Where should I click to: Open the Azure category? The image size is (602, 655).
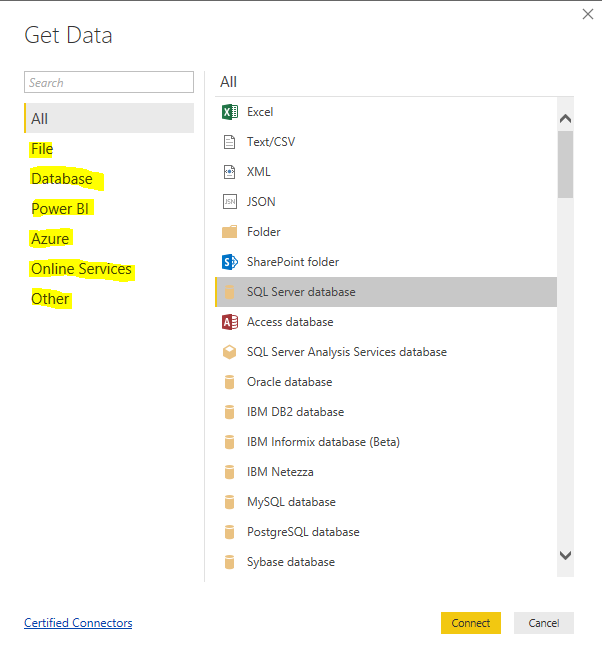pos(50,239)
